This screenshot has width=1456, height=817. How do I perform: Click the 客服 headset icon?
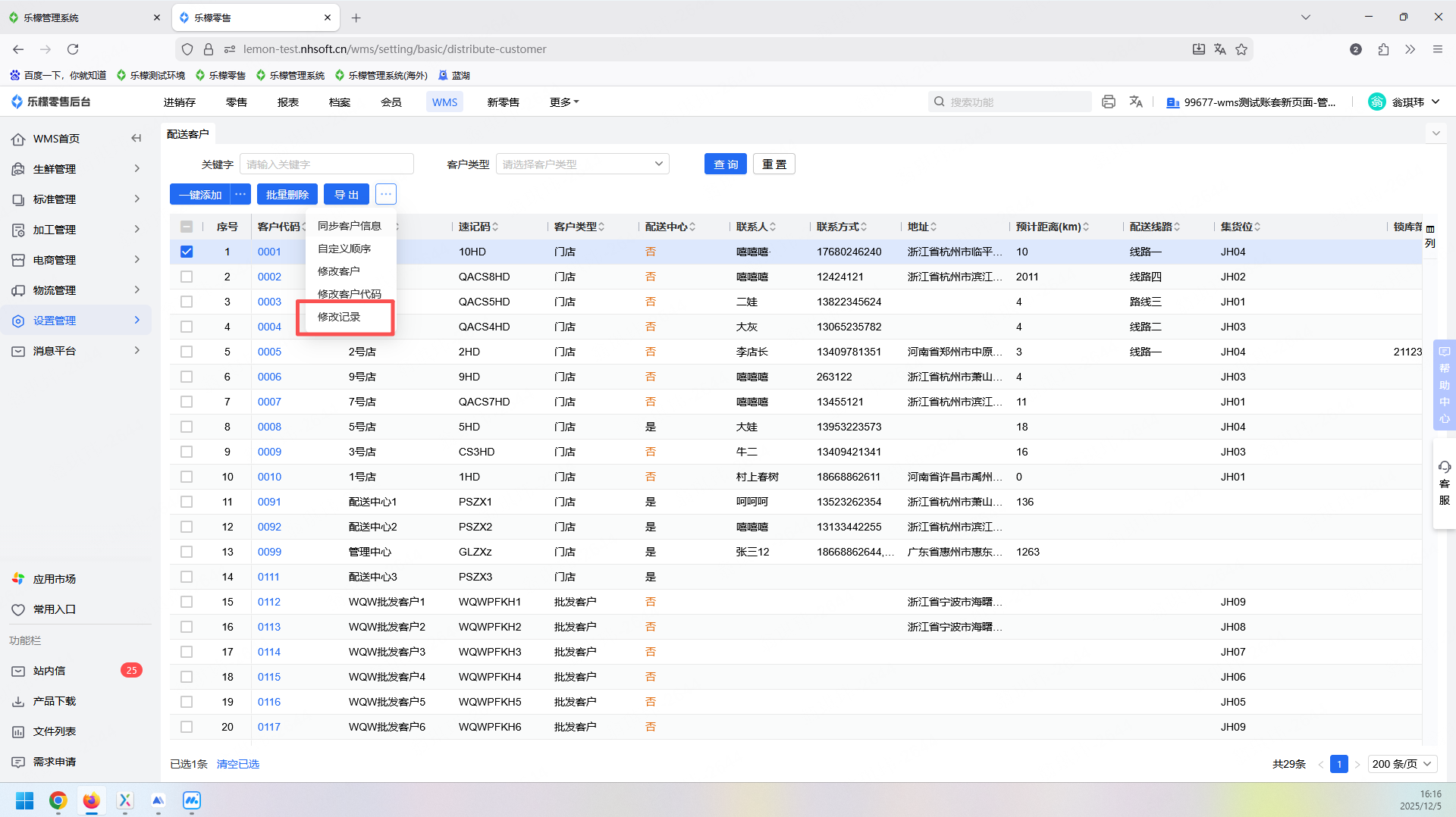pyautogui.click(x=1444, y=468)
